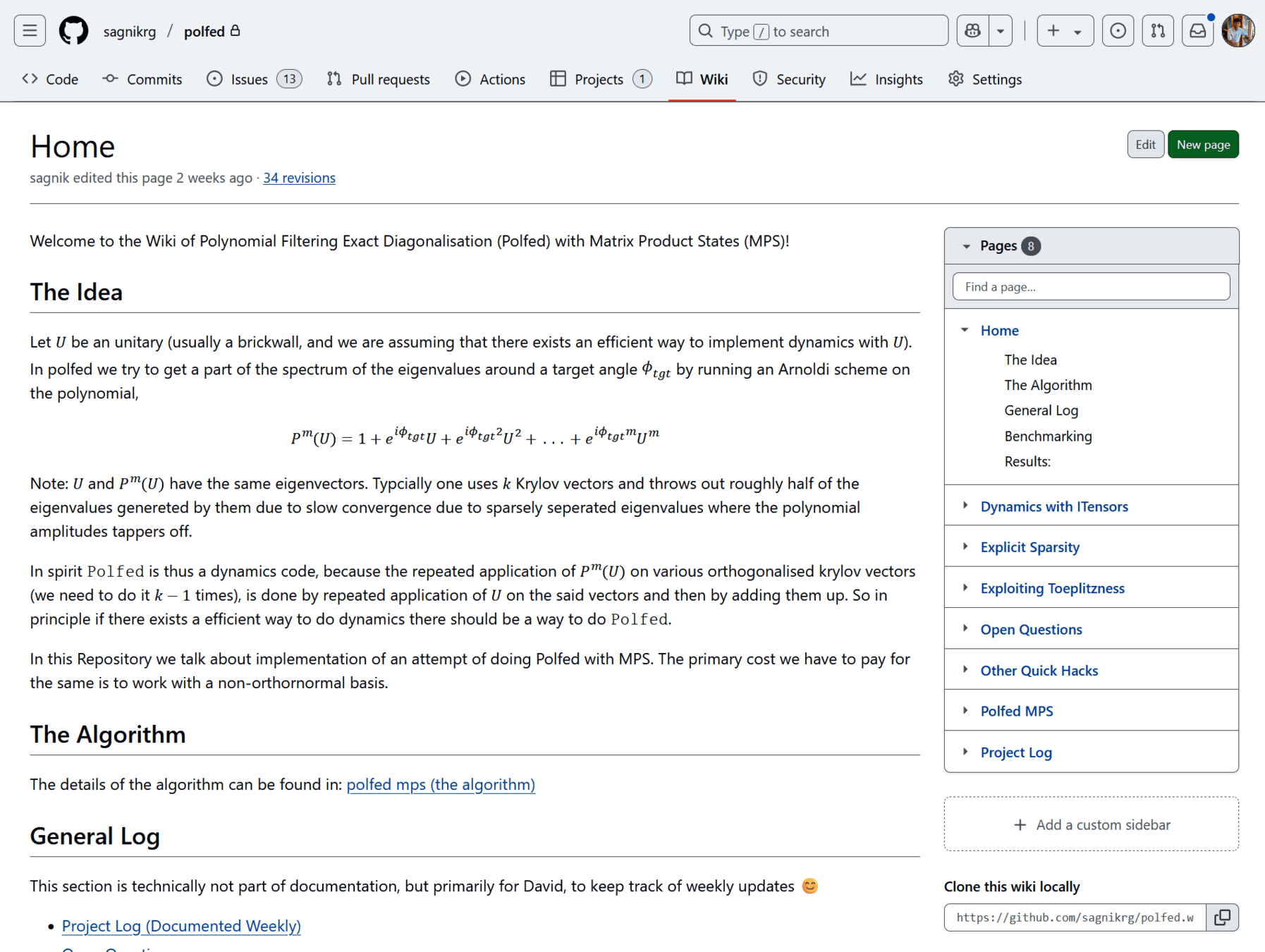This screenshot has height=952, width=1265.
Task: Open Explicit Sparsity wiki page
Action: (x=1029, y=547)
